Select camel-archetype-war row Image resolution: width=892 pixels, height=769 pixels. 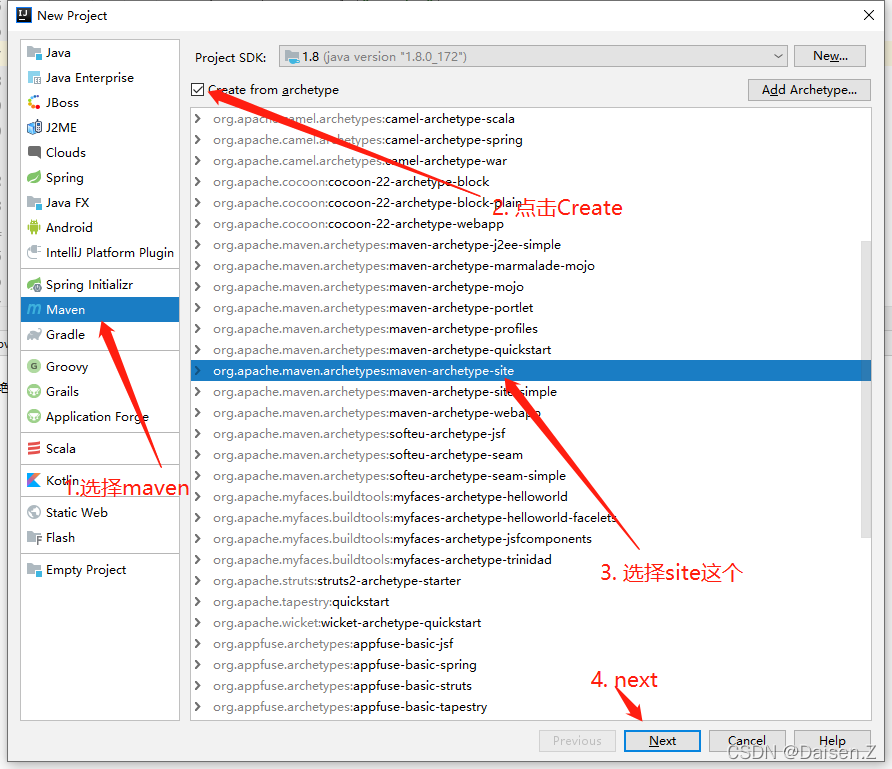(x=530, y=160)
